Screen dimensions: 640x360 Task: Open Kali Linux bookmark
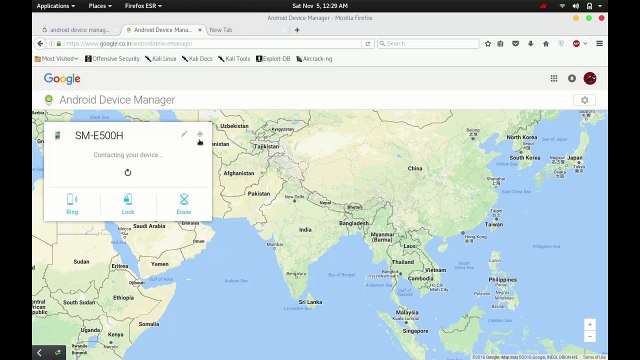click(x=160, y=59)
